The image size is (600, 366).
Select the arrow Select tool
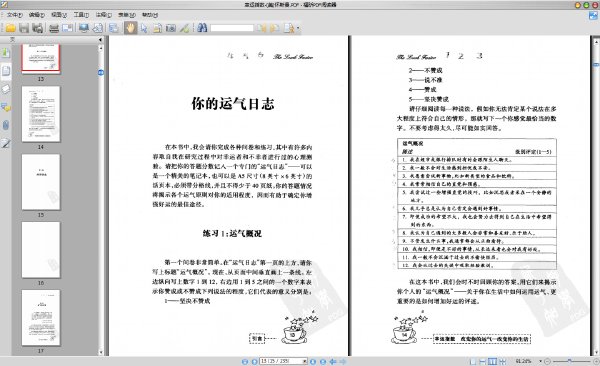click(144, 28)
